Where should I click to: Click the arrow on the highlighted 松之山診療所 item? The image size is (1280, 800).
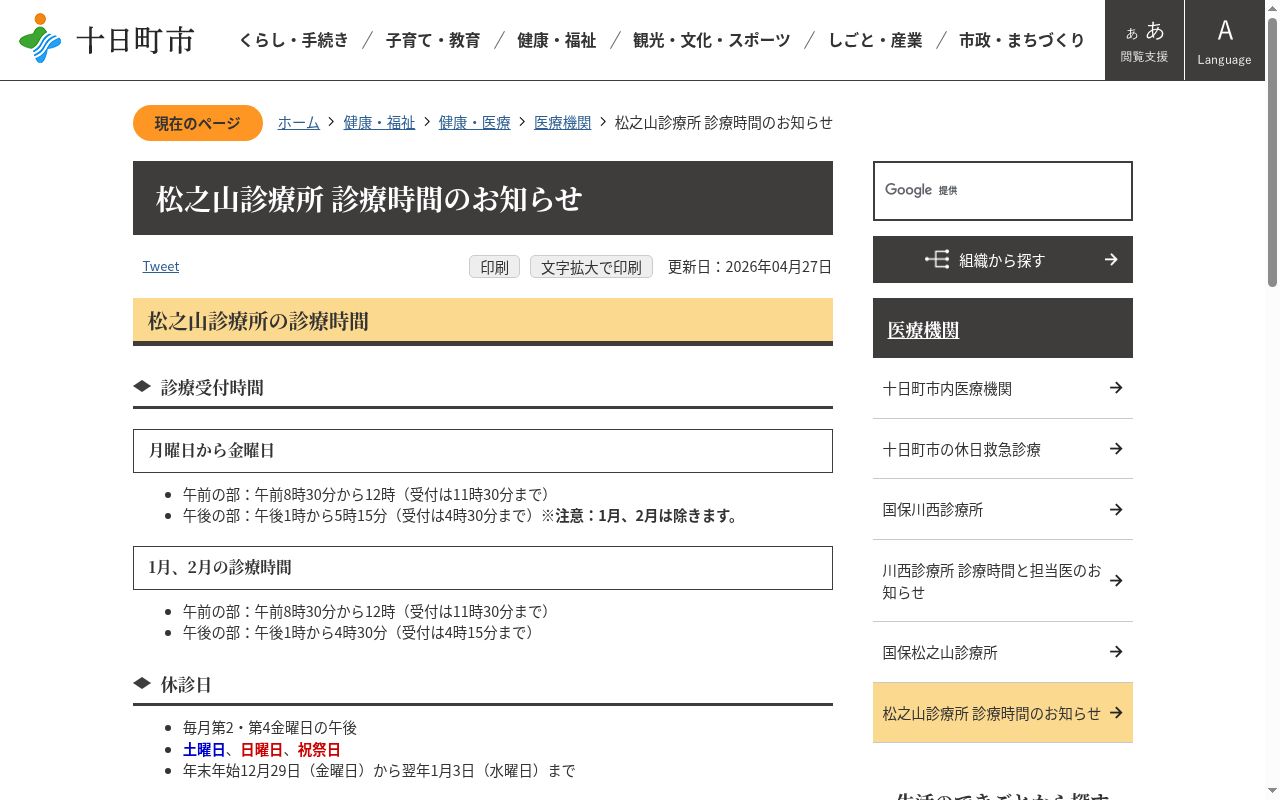(x=1116, y=713)
